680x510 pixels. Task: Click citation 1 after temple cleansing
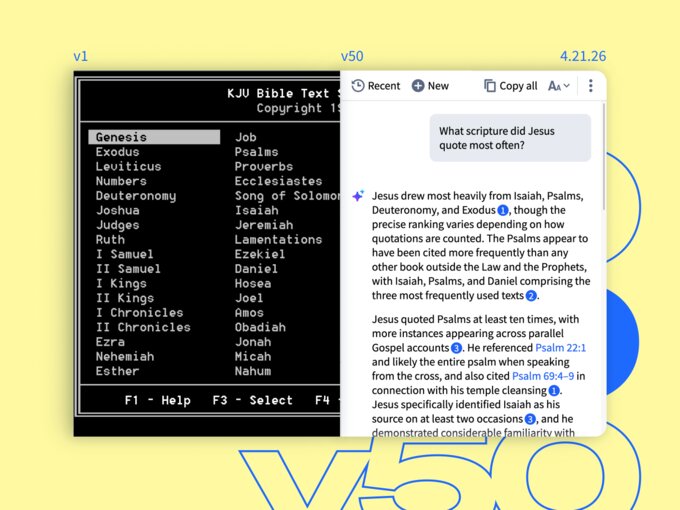[553, 390]
